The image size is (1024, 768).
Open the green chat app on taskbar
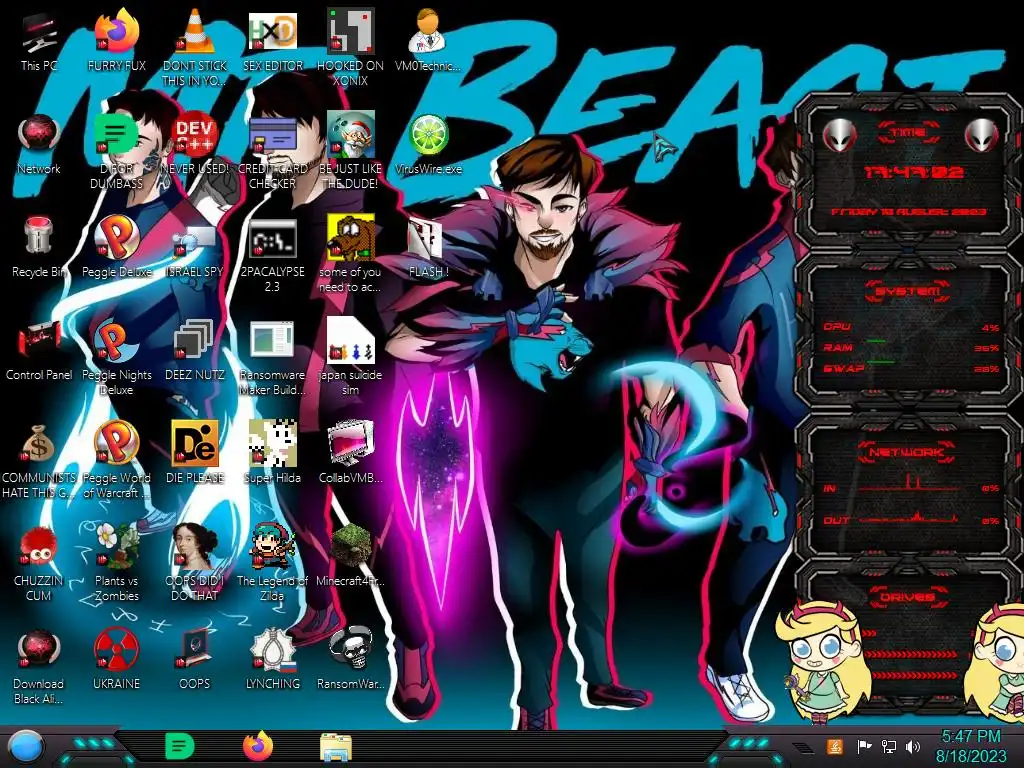pos(179,746)
